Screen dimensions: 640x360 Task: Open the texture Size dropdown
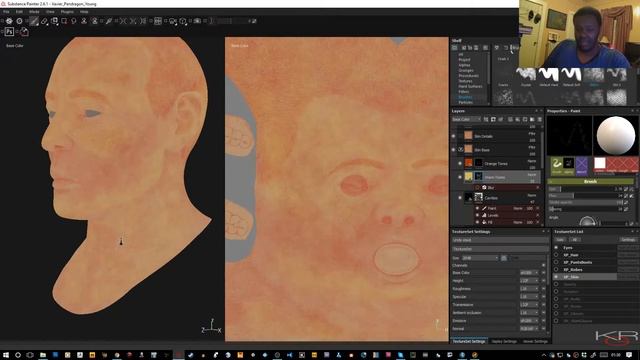pos(480,258)
